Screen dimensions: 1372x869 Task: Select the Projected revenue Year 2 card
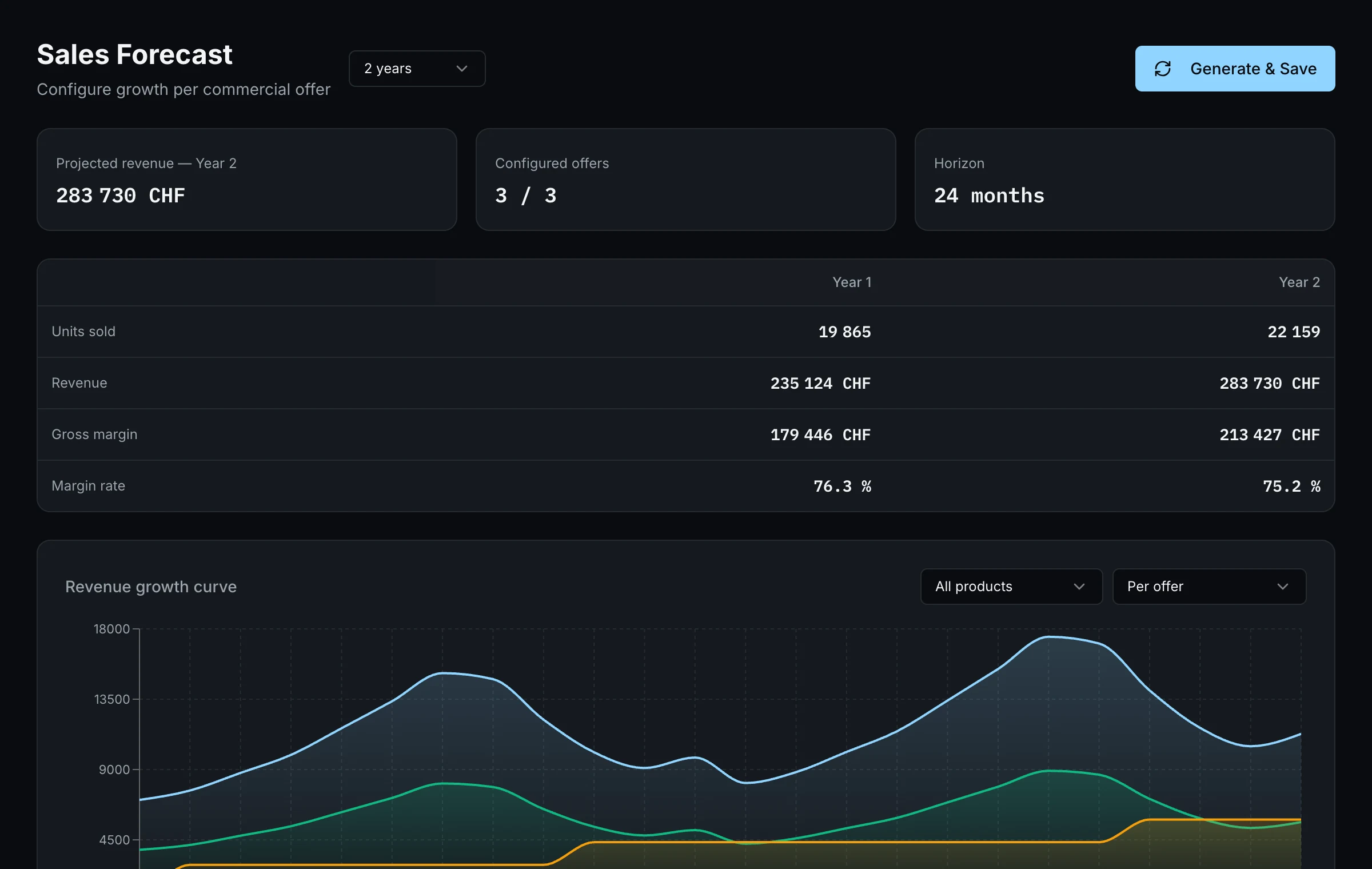pyautogui.click(x=247, y=180)
